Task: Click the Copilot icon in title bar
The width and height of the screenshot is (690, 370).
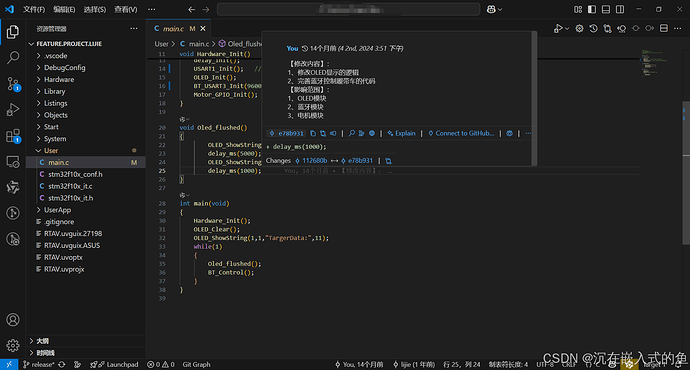Action: click(x=491, y=9)
